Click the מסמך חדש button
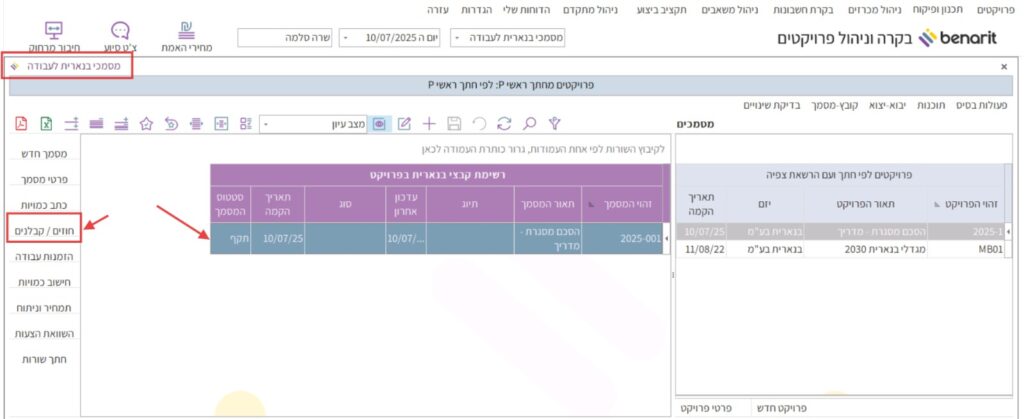The height and width of the screenshot is (419, 1024). [x=43, y=155]
